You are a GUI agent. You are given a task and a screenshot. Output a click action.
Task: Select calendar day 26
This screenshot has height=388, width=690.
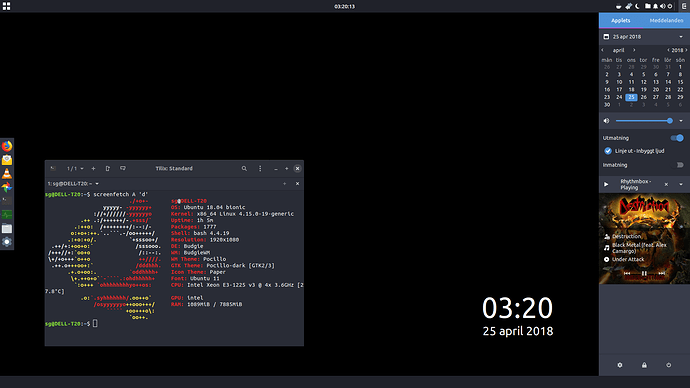(643, 97)
